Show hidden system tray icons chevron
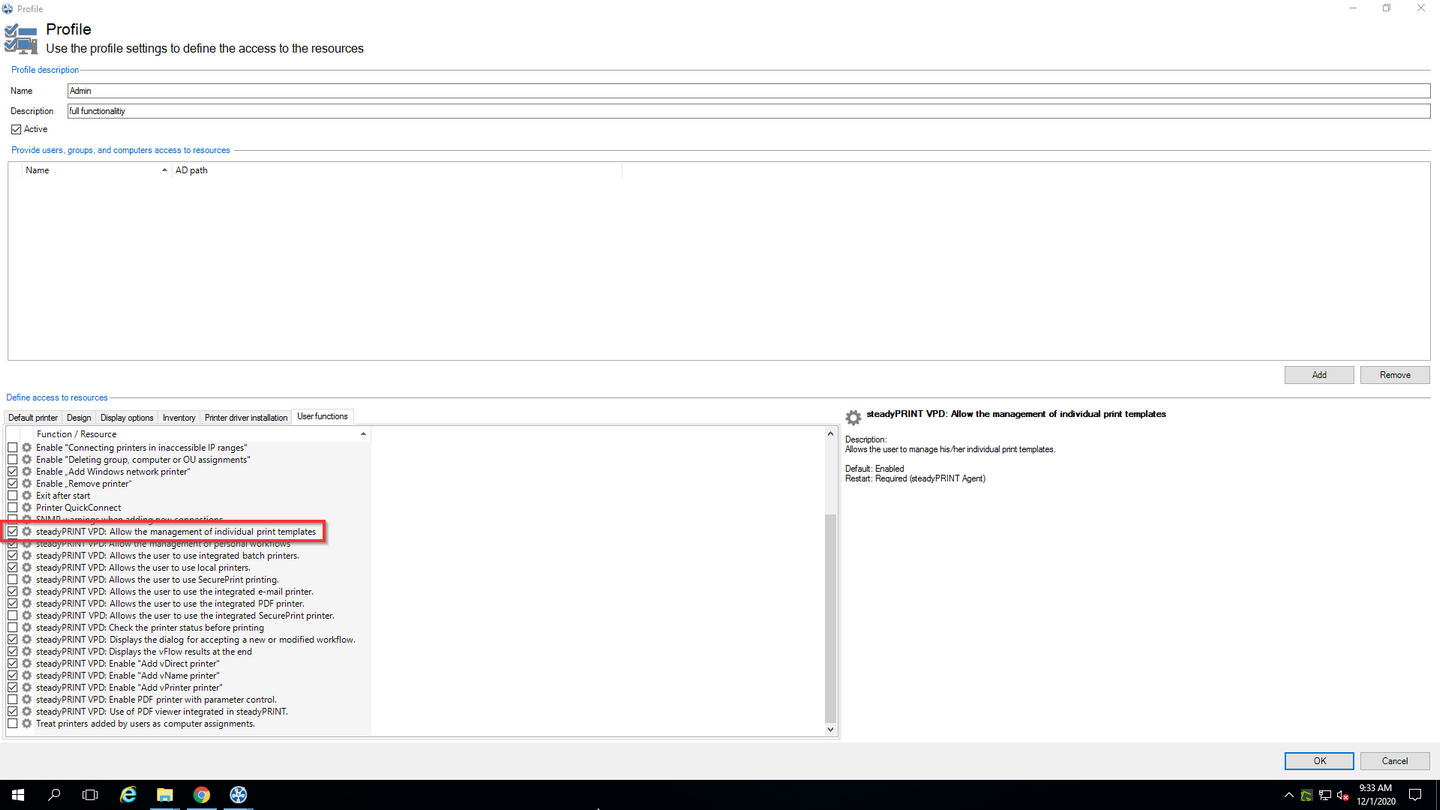 [x=1288, y=796]
